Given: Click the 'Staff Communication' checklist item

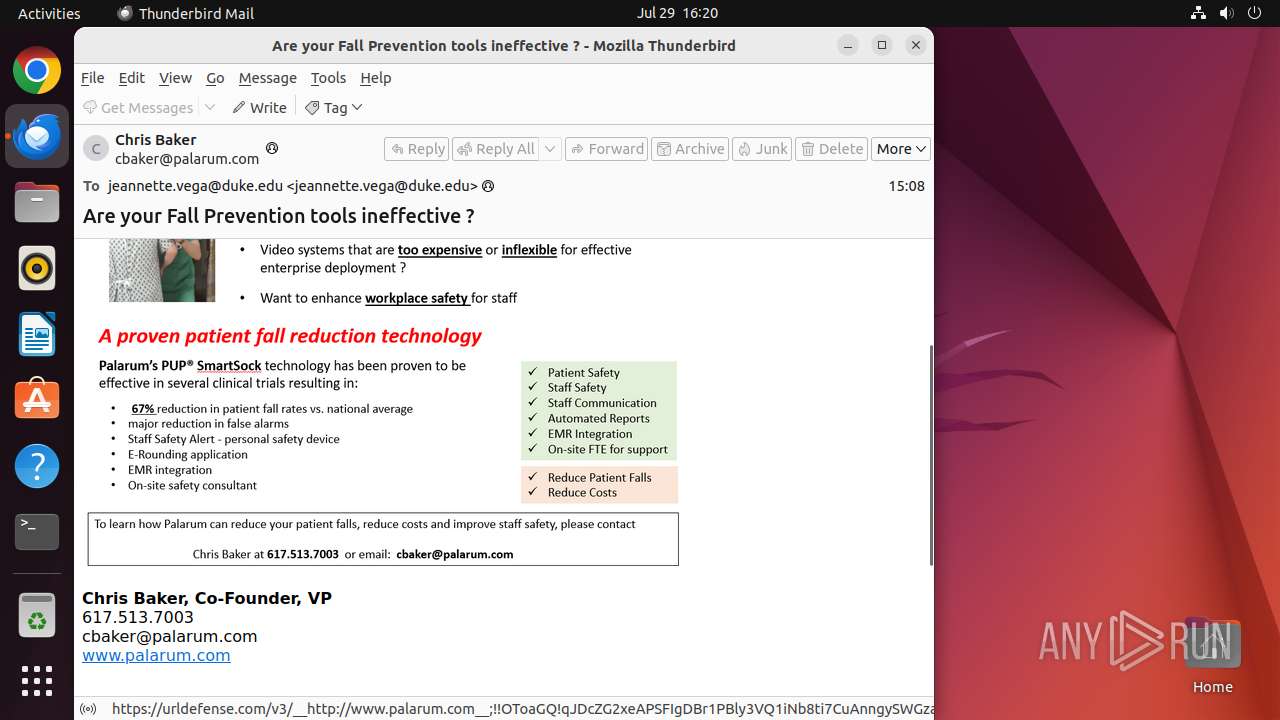Looking at the screenshot, I should [x=602, y=403].
